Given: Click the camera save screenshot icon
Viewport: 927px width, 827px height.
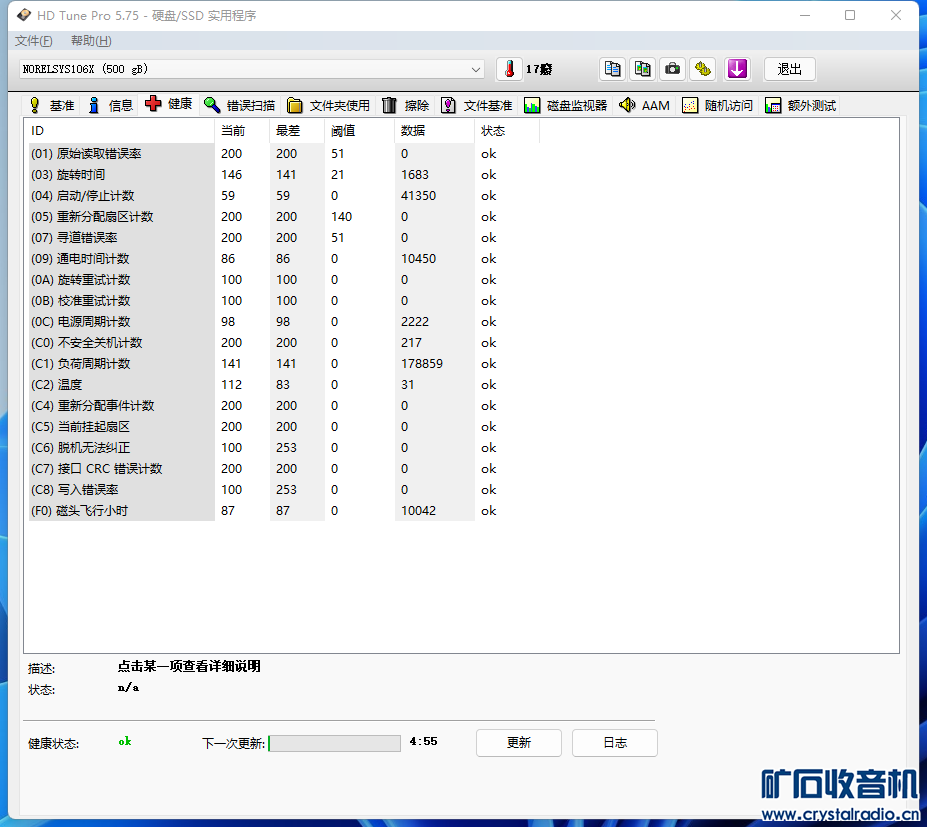Looking at the screenshot, I should point(672,69).
